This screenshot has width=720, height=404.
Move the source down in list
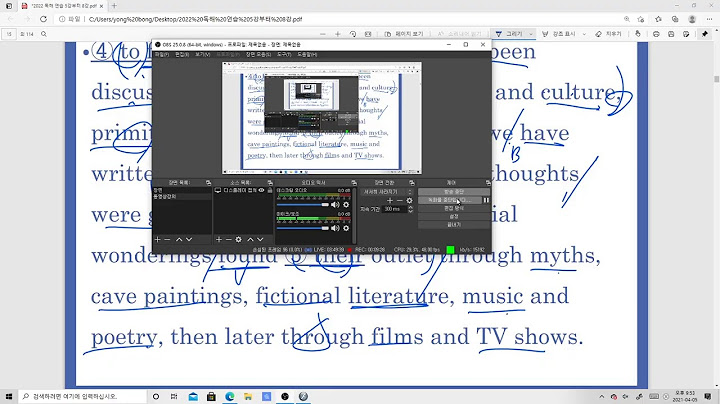click(260, 239)
